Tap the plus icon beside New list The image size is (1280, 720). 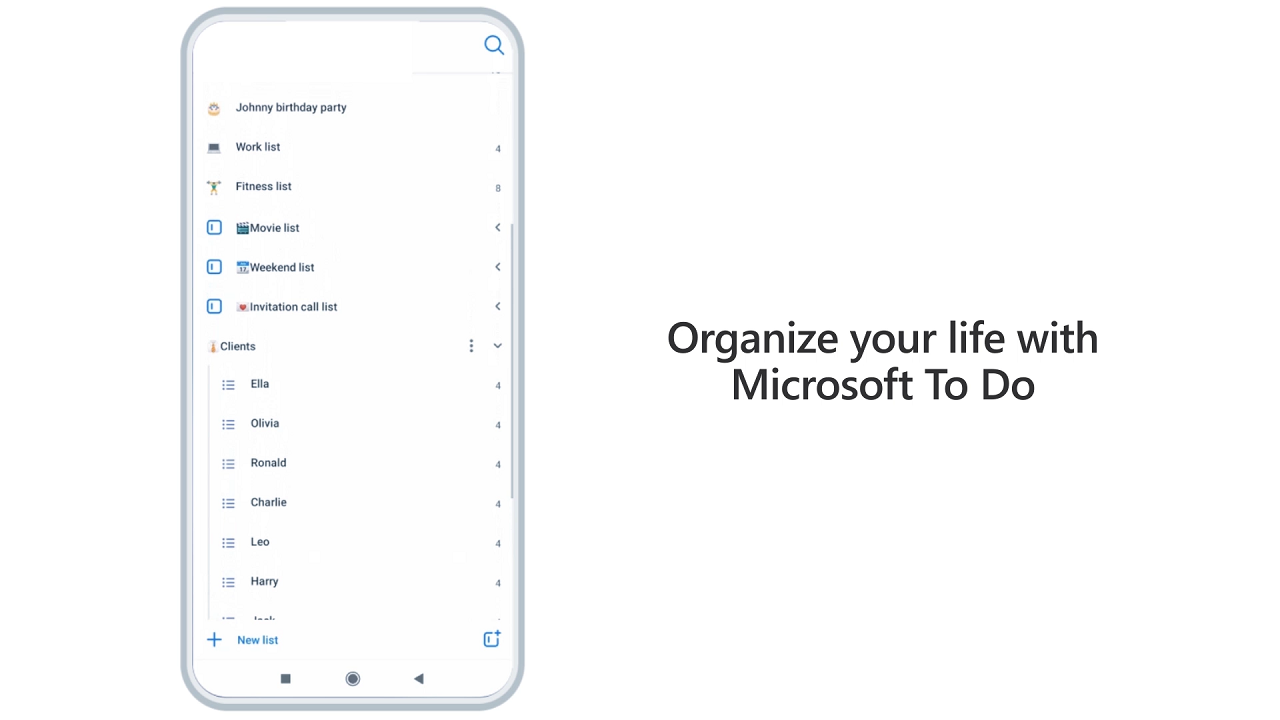pyautogui.click(x=214, y=639)
